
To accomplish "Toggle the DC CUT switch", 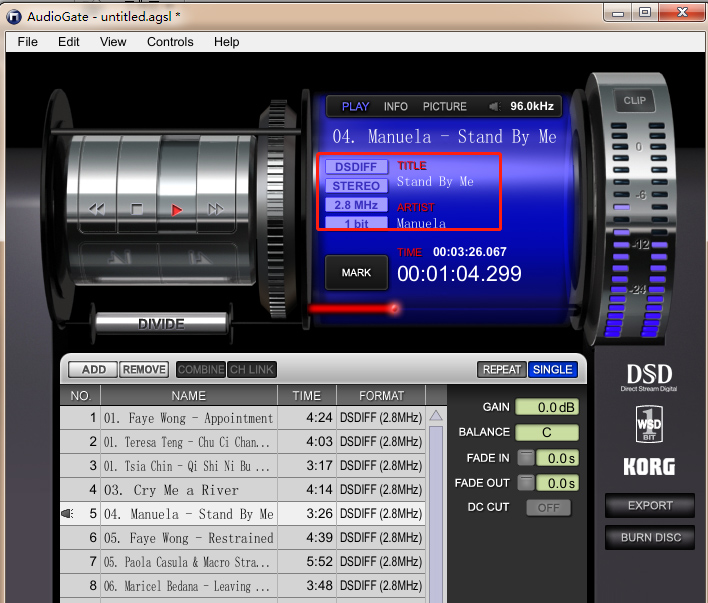I will pyautogui.click(x=548, y=507).
